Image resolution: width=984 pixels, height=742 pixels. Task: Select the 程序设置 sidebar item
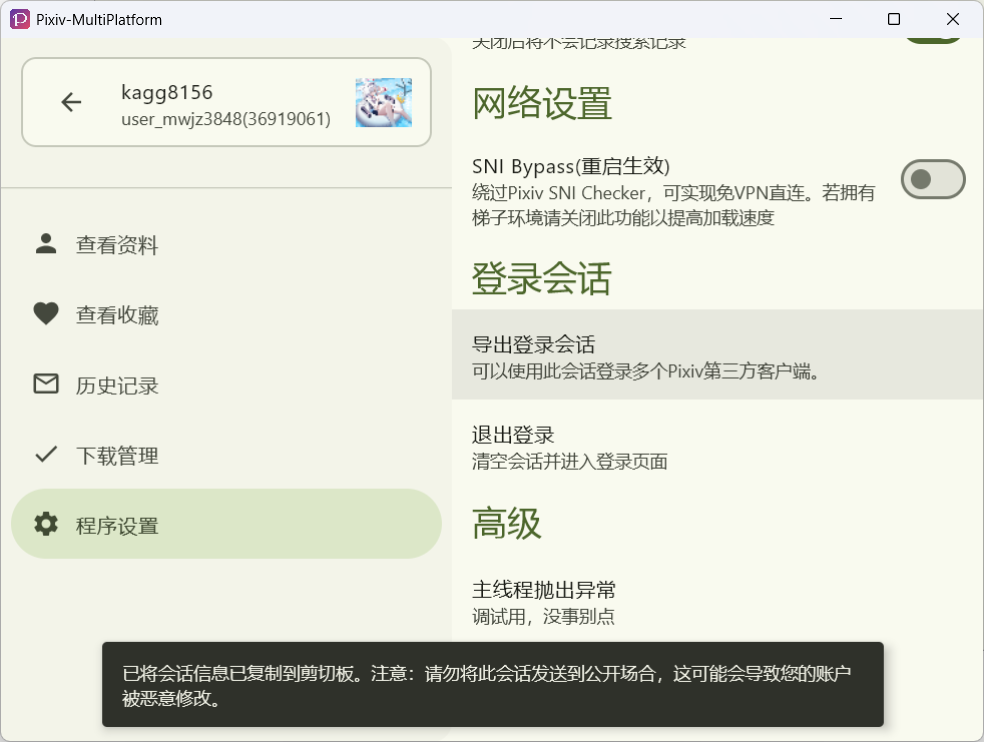(x=227, y=524)
